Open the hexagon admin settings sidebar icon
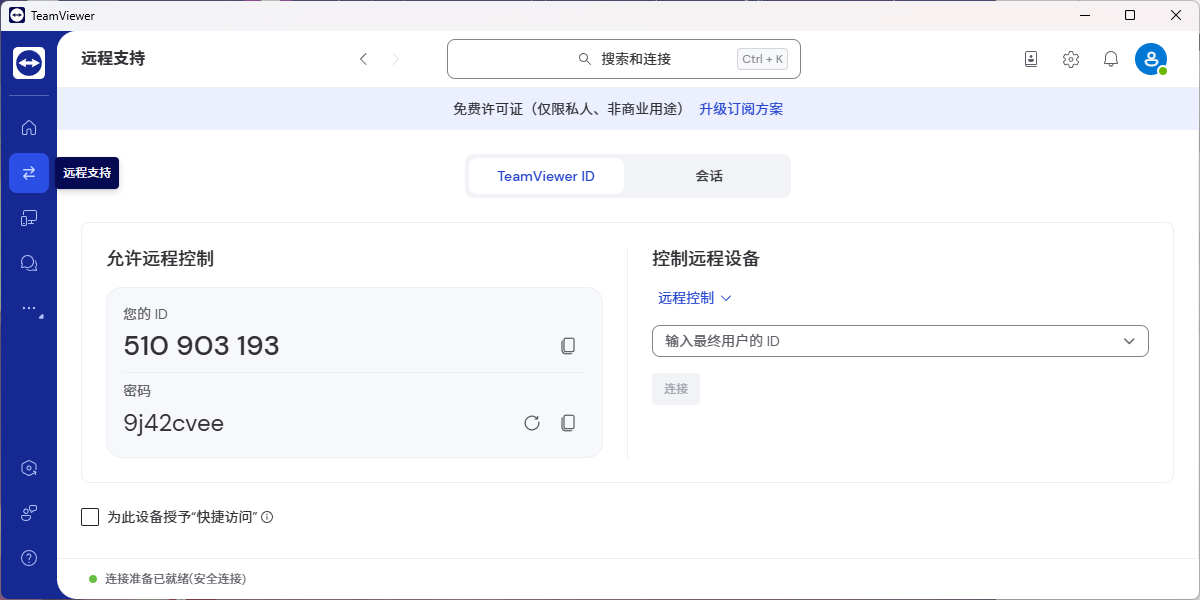Screen dimensions: 1200x600 coord(29,468)
